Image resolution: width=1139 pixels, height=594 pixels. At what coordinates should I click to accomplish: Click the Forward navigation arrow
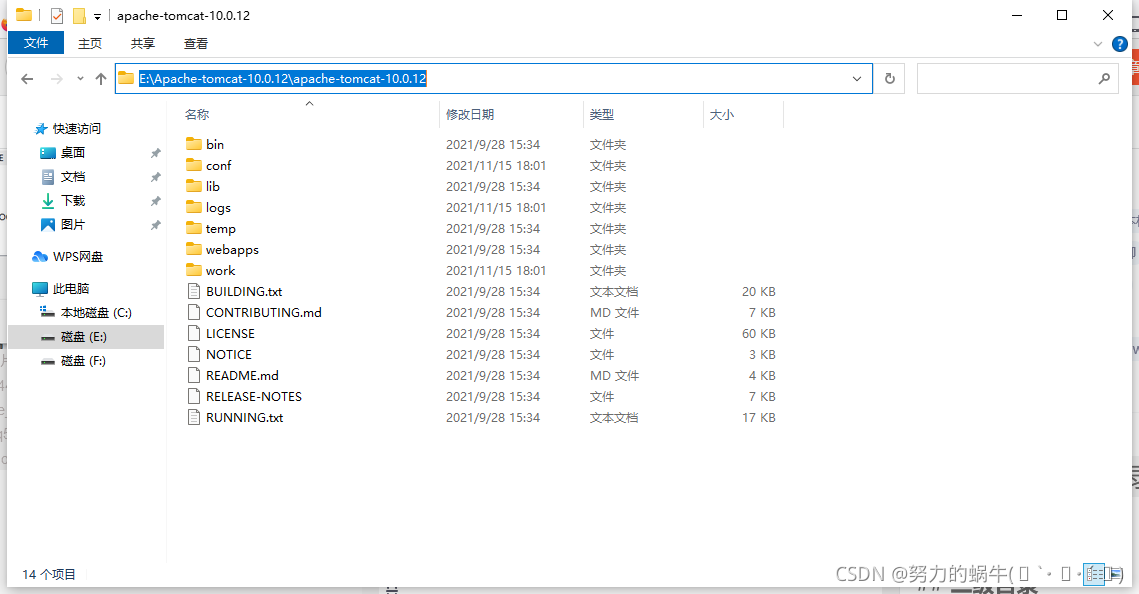pyautogui.click(x=56, y=79)
